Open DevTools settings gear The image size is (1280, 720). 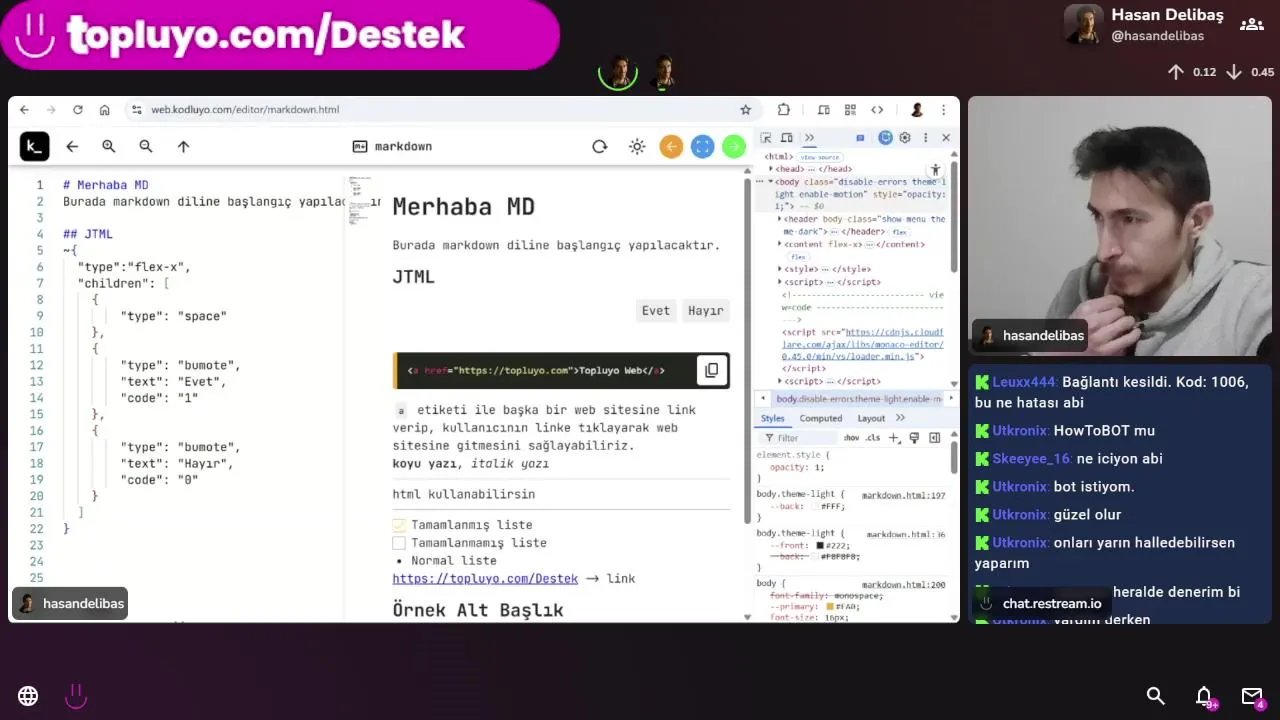point(905,138)
